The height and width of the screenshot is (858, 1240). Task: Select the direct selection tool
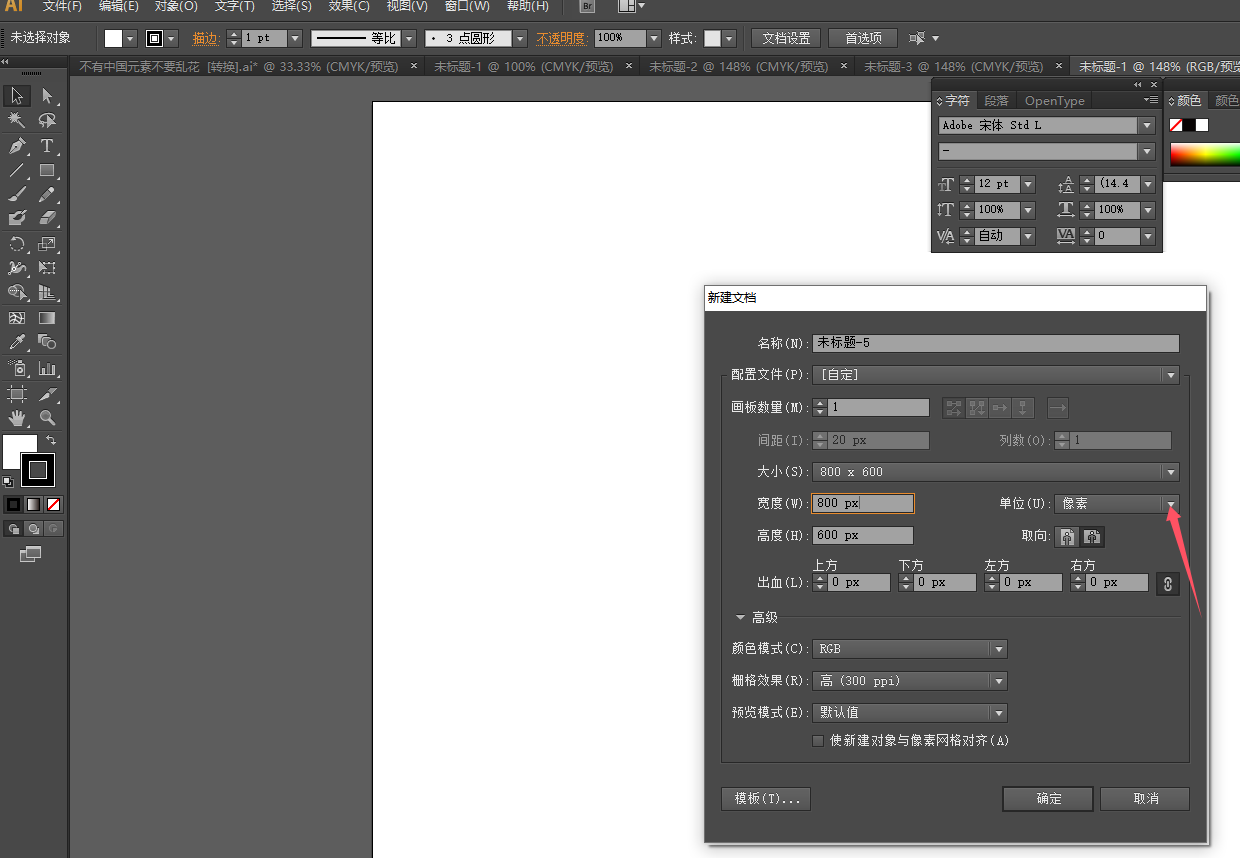tap(46, 97)
